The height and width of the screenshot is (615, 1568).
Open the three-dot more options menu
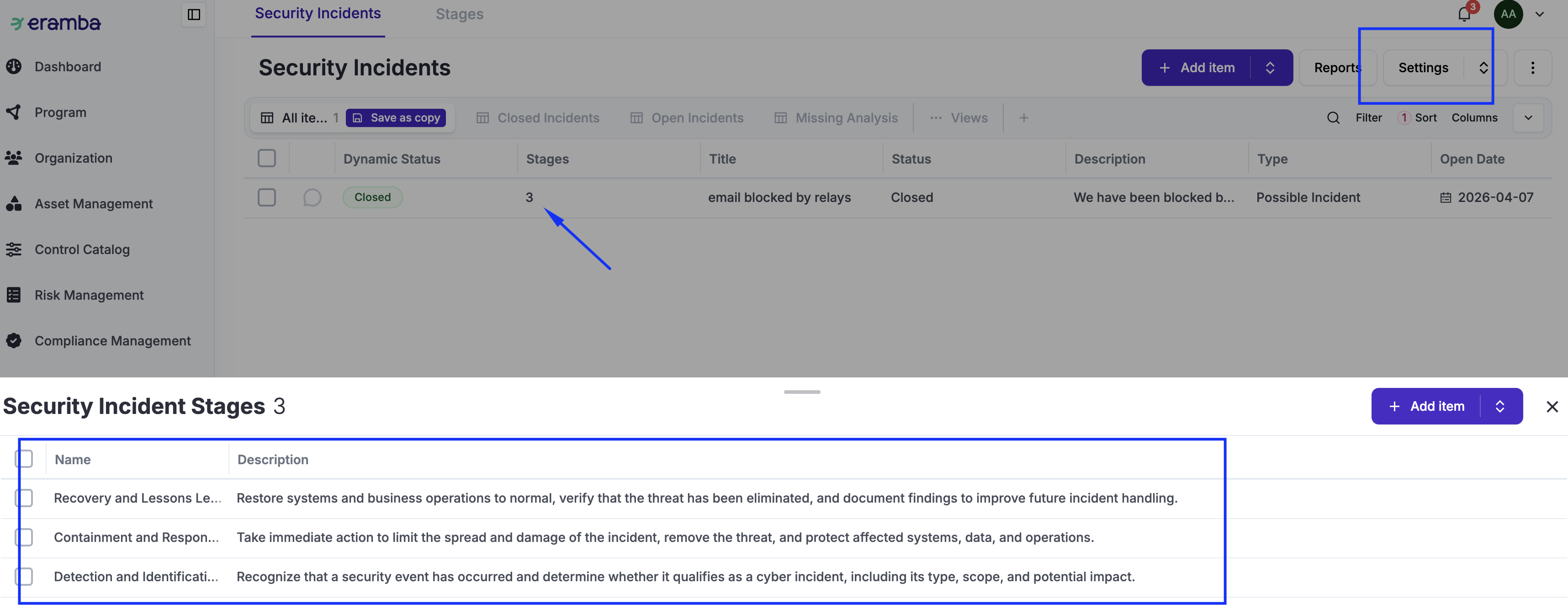pyautogui.click(x=1533, y=68)
